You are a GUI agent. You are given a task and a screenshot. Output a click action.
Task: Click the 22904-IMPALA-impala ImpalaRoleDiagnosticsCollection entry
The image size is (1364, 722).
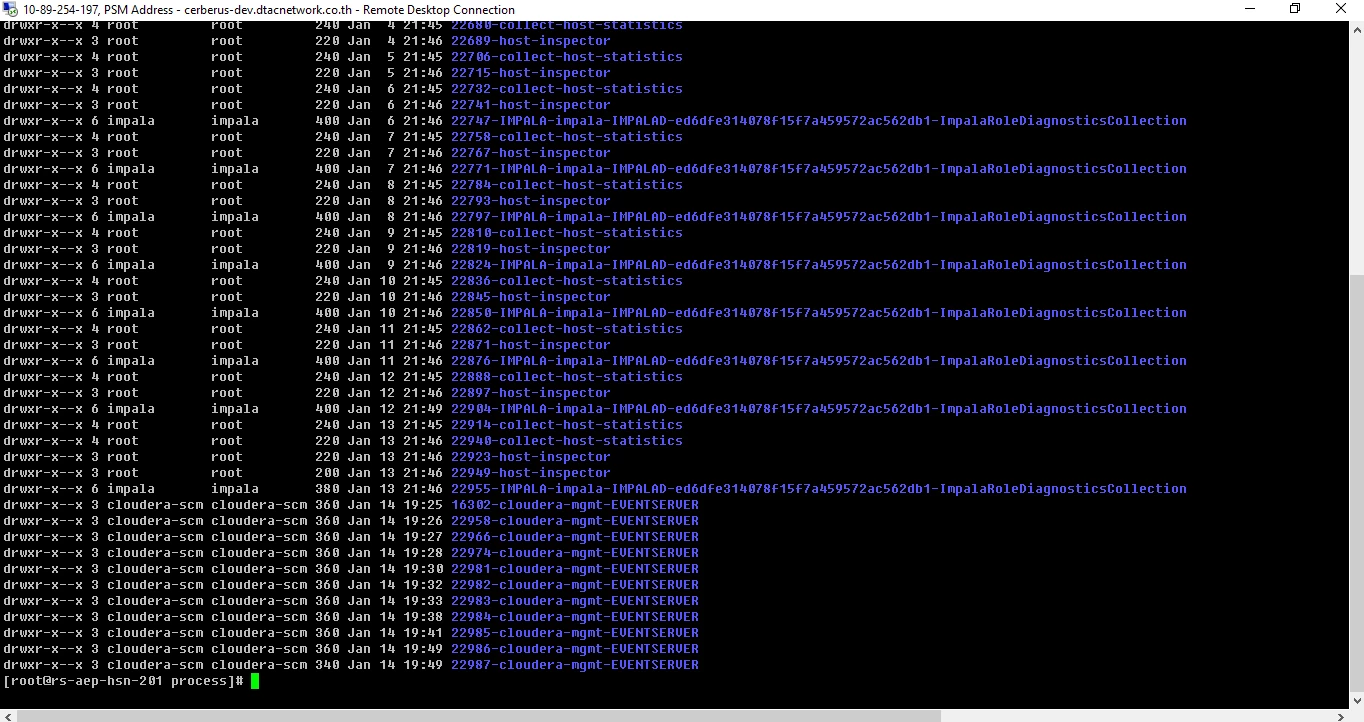pos(819,409)
